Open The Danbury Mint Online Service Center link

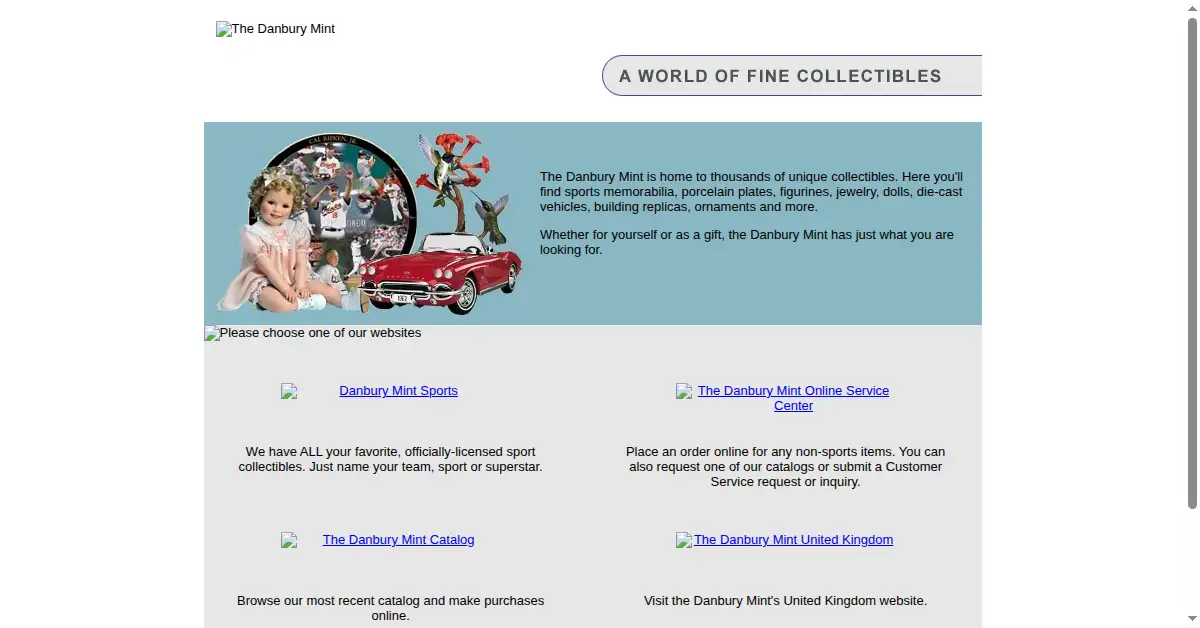coord(793,398)
